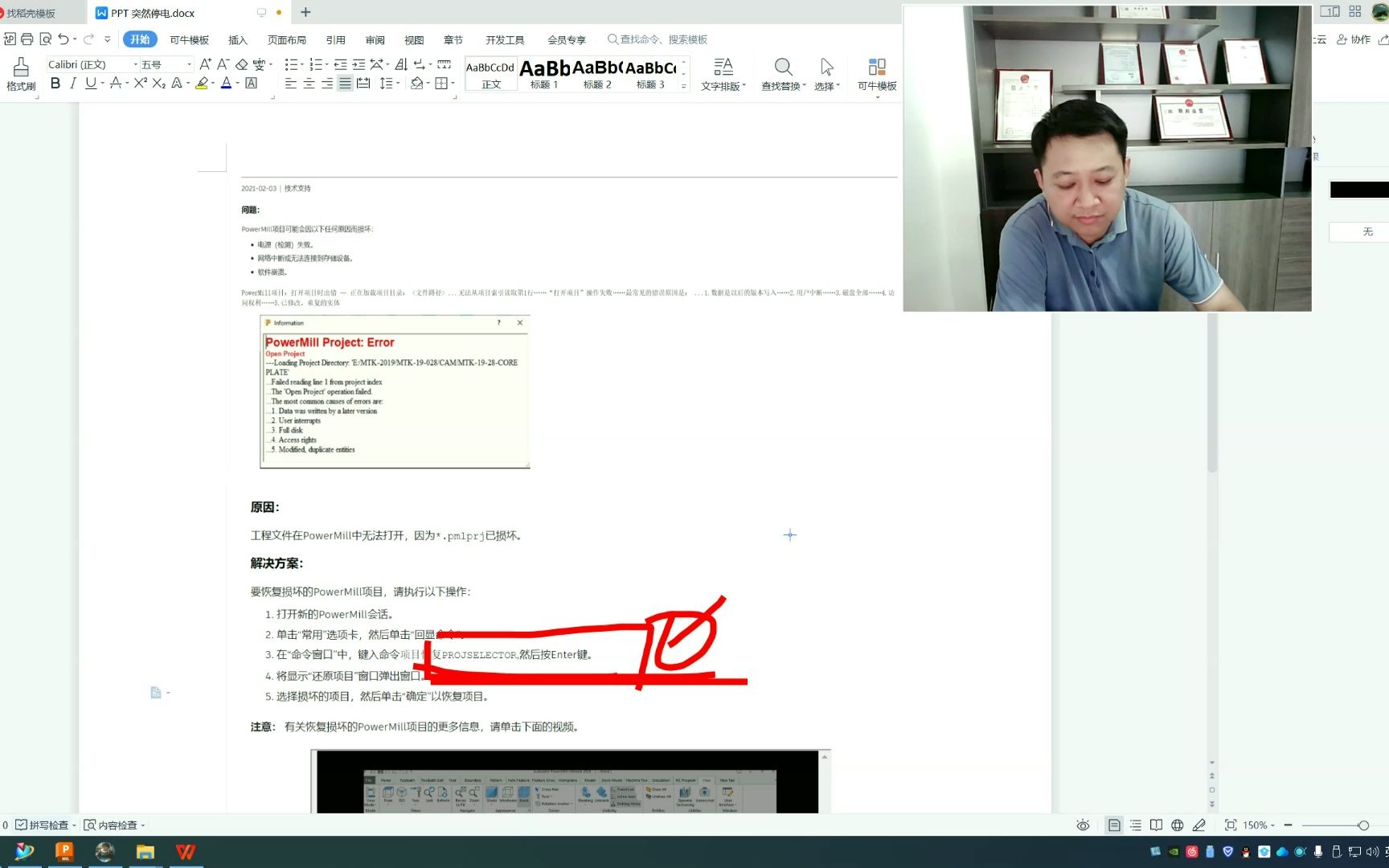The width and height of the screenshot is (1389, 868).
Task: Toggle Italic formatting
Action: [x=73, y=84]
